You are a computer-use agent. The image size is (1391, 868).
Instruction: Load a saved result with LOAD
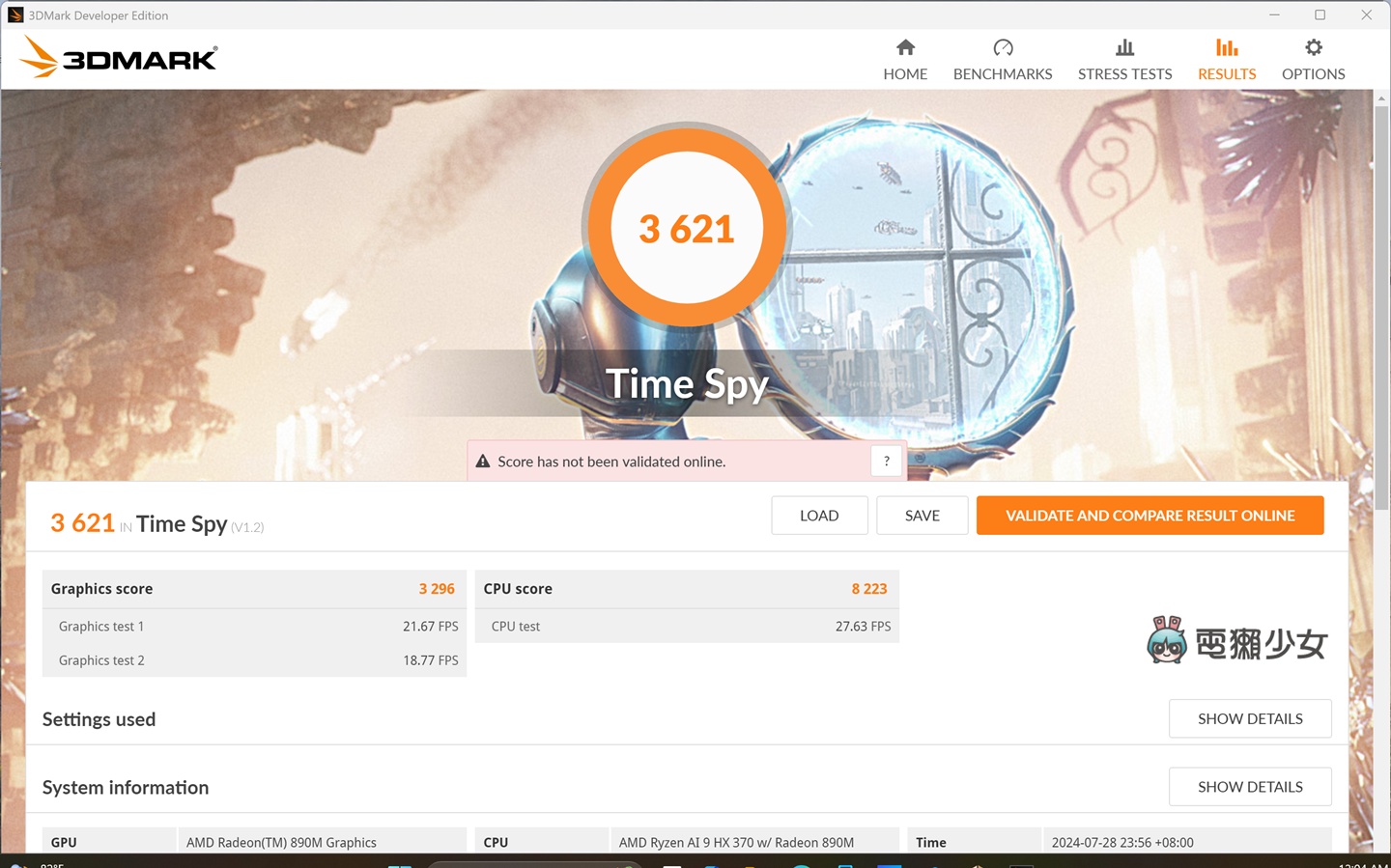click(819, 516)
